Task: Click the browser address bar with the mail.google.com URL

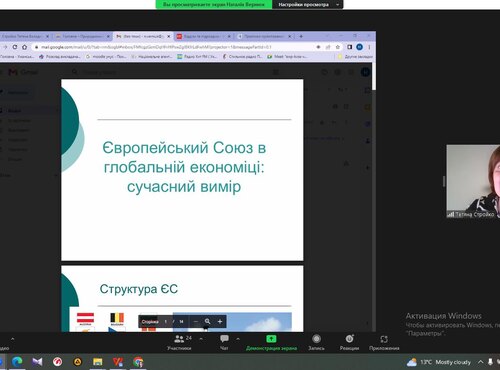Action: tap(173, 47)
